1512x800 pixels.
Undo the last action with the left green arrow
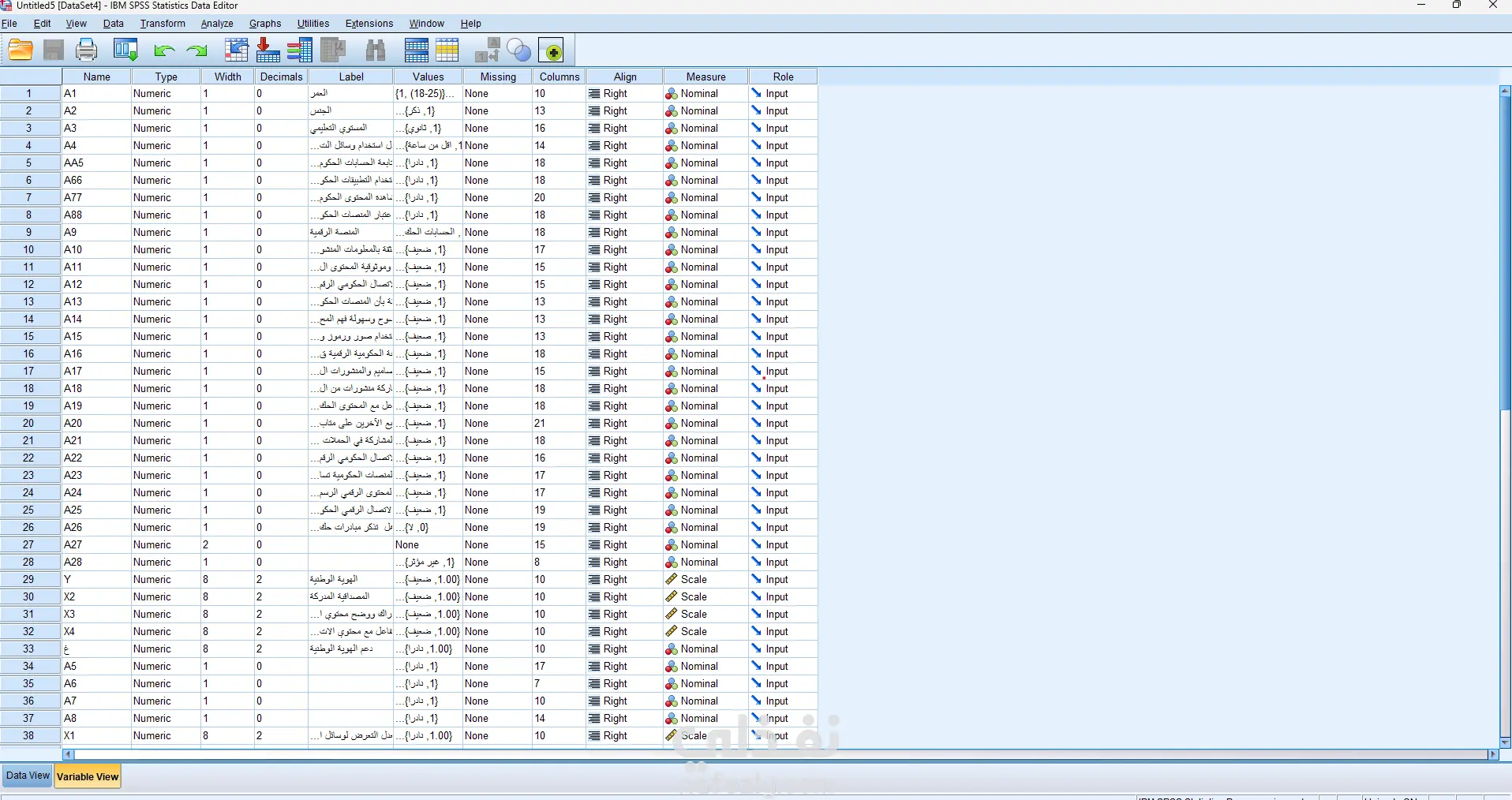[x=164, y=51]
